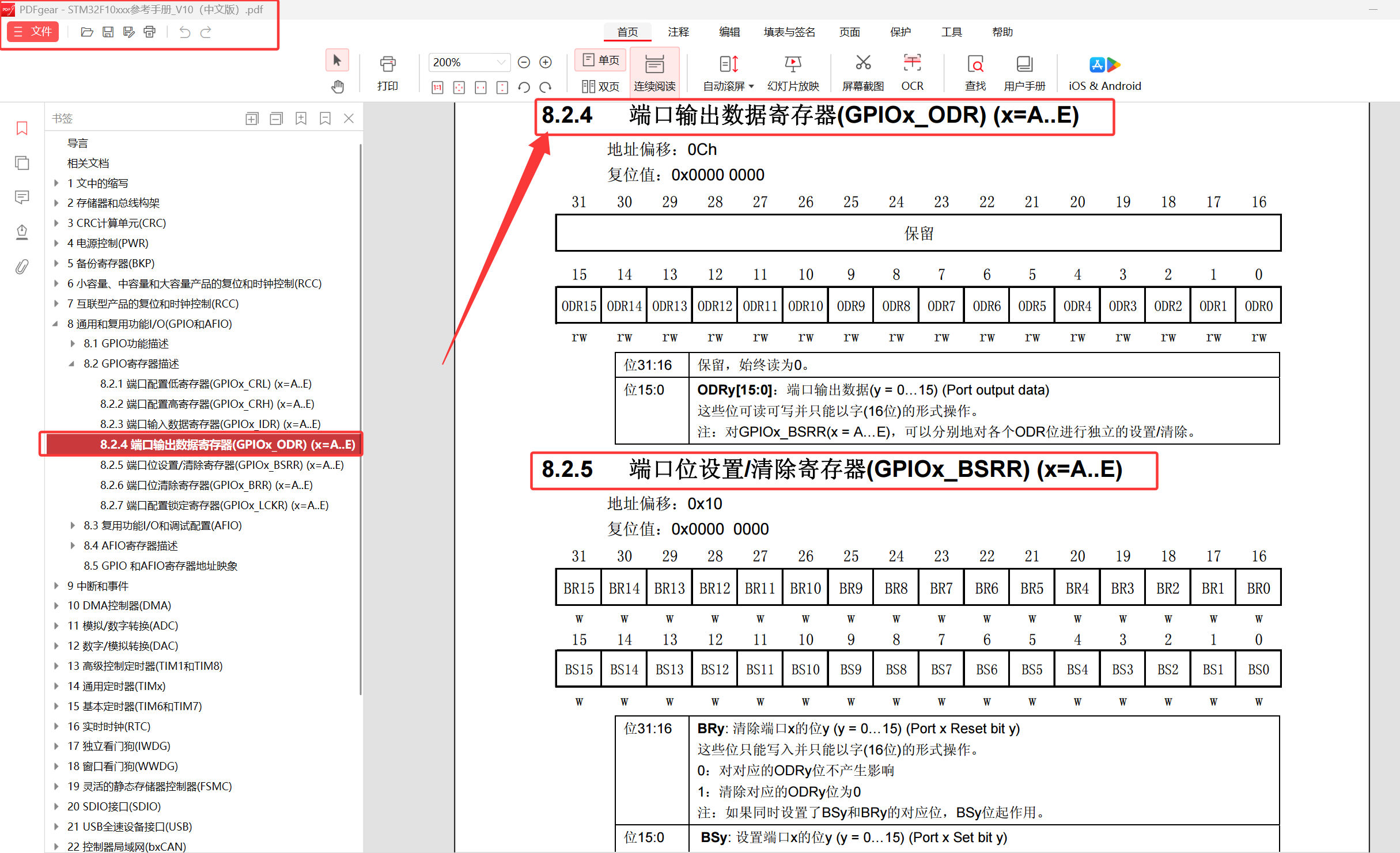This screenshot has width=1400, height=853.
Task: Switch to the 注释 tab
Action: click(x=679, y=32)
